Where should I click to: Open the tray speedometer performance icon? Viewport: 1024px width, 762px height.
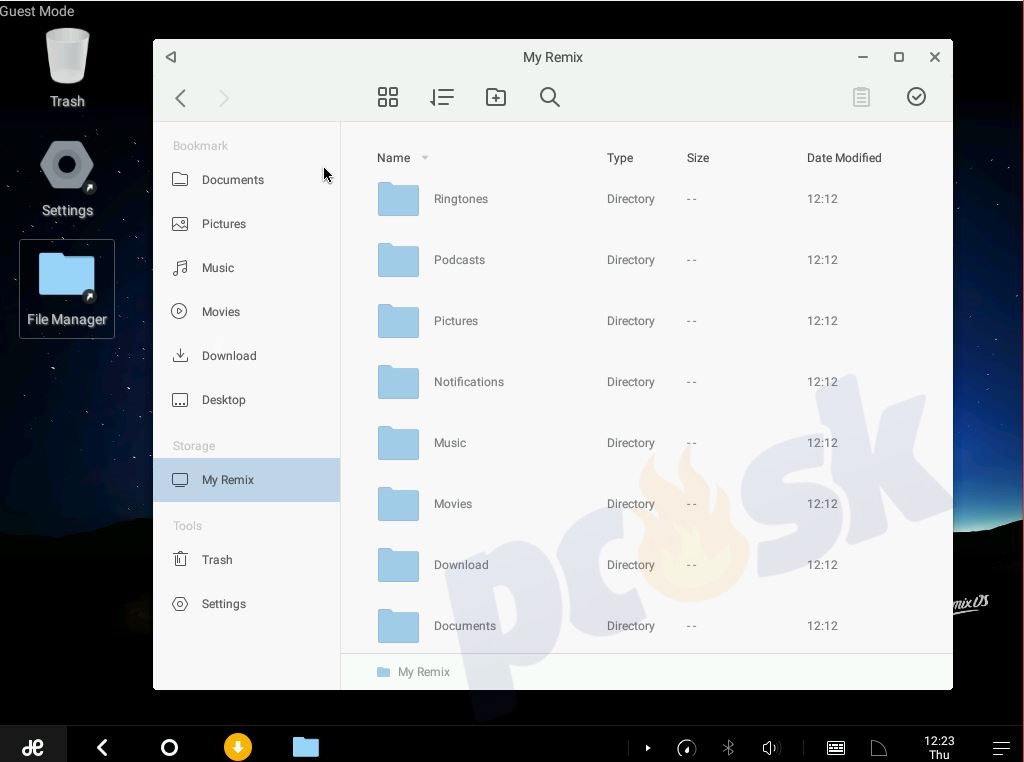(x=686, y=748)
